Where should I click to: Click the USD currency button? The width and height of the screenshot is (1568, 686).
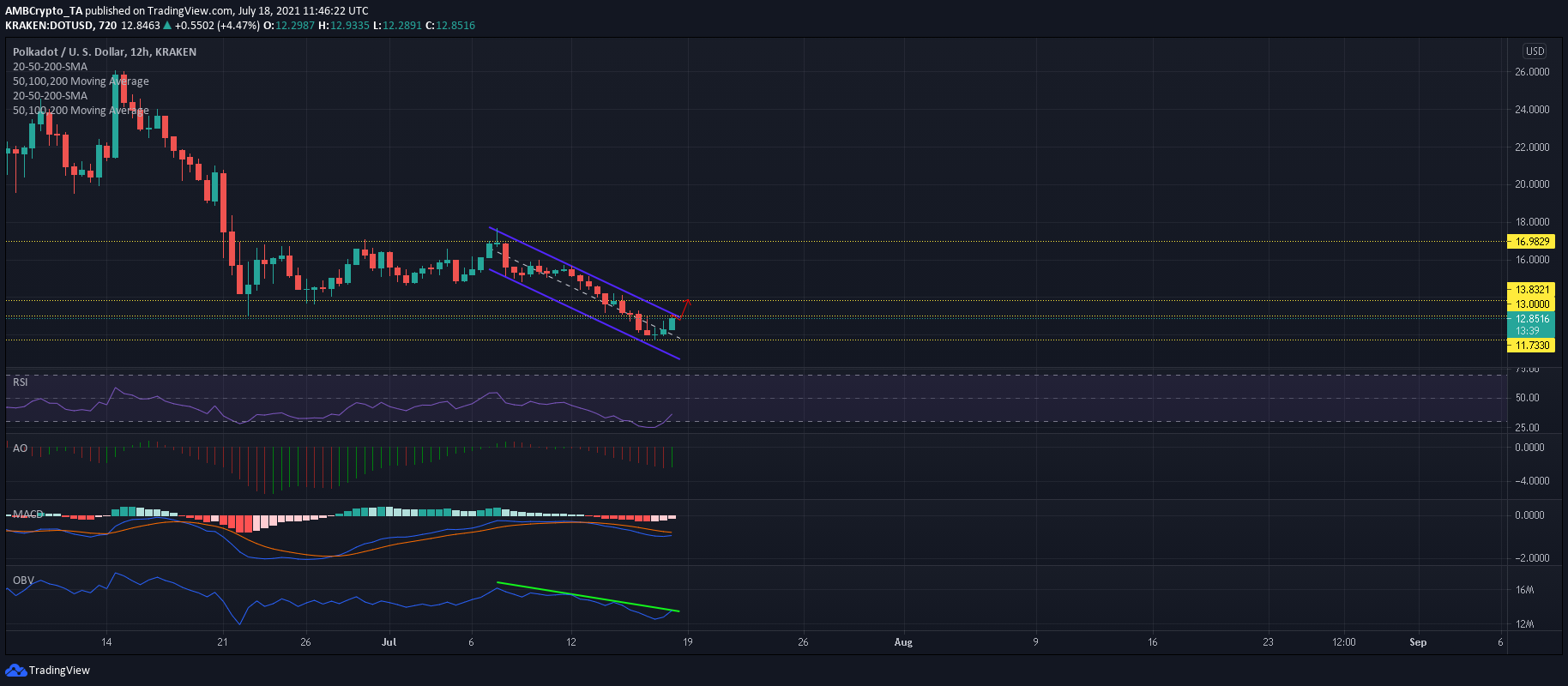(1535, 51)
